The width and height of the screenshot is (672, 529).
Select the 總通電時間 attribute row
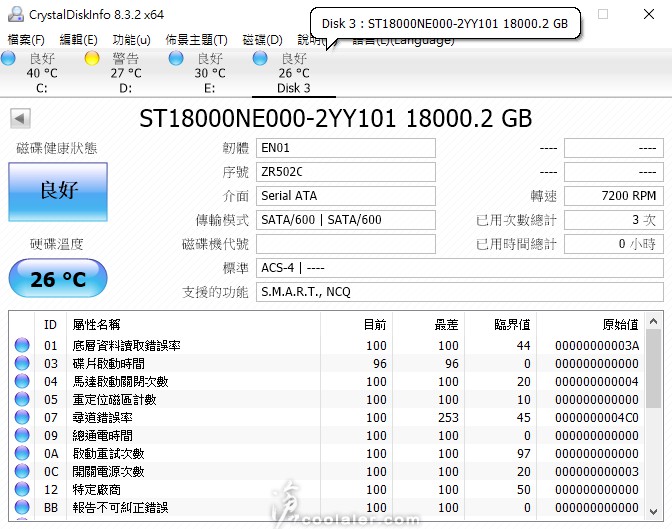[x=327, y=435]
